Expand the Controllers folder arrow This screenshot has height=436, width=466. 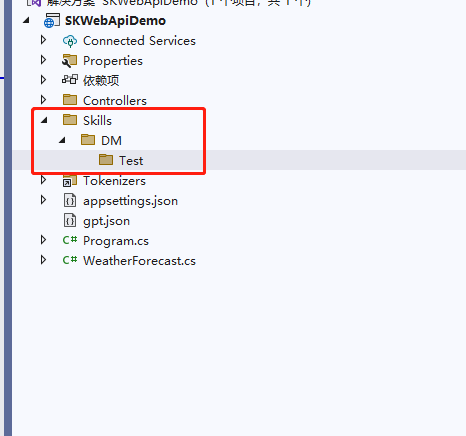pyautogui.click(x=43, y=100)
